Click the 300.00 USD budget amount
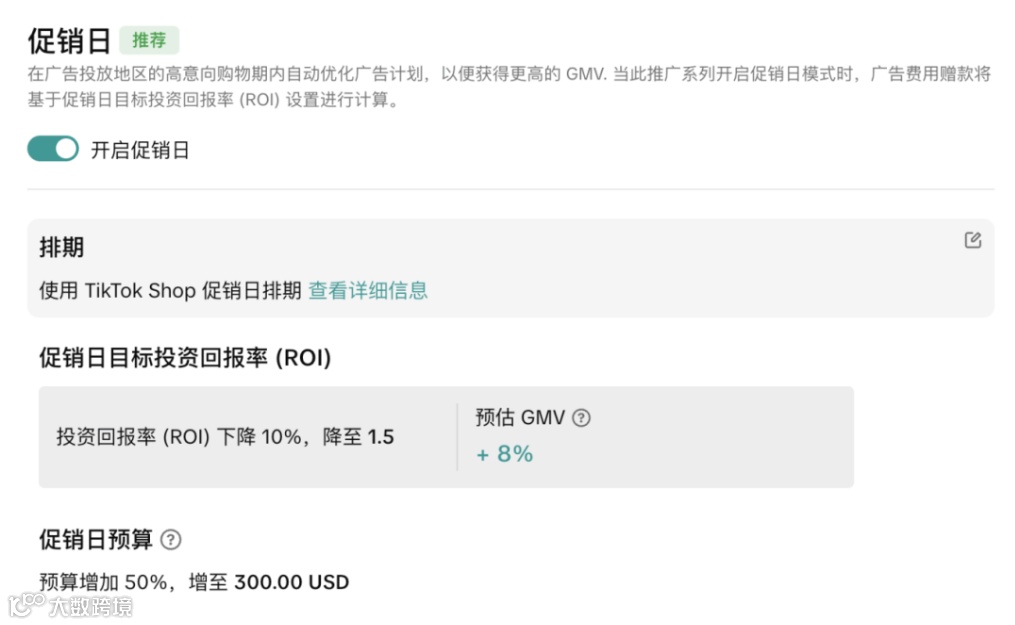This screenshot has height=625, width=1015. coord(291,582)
